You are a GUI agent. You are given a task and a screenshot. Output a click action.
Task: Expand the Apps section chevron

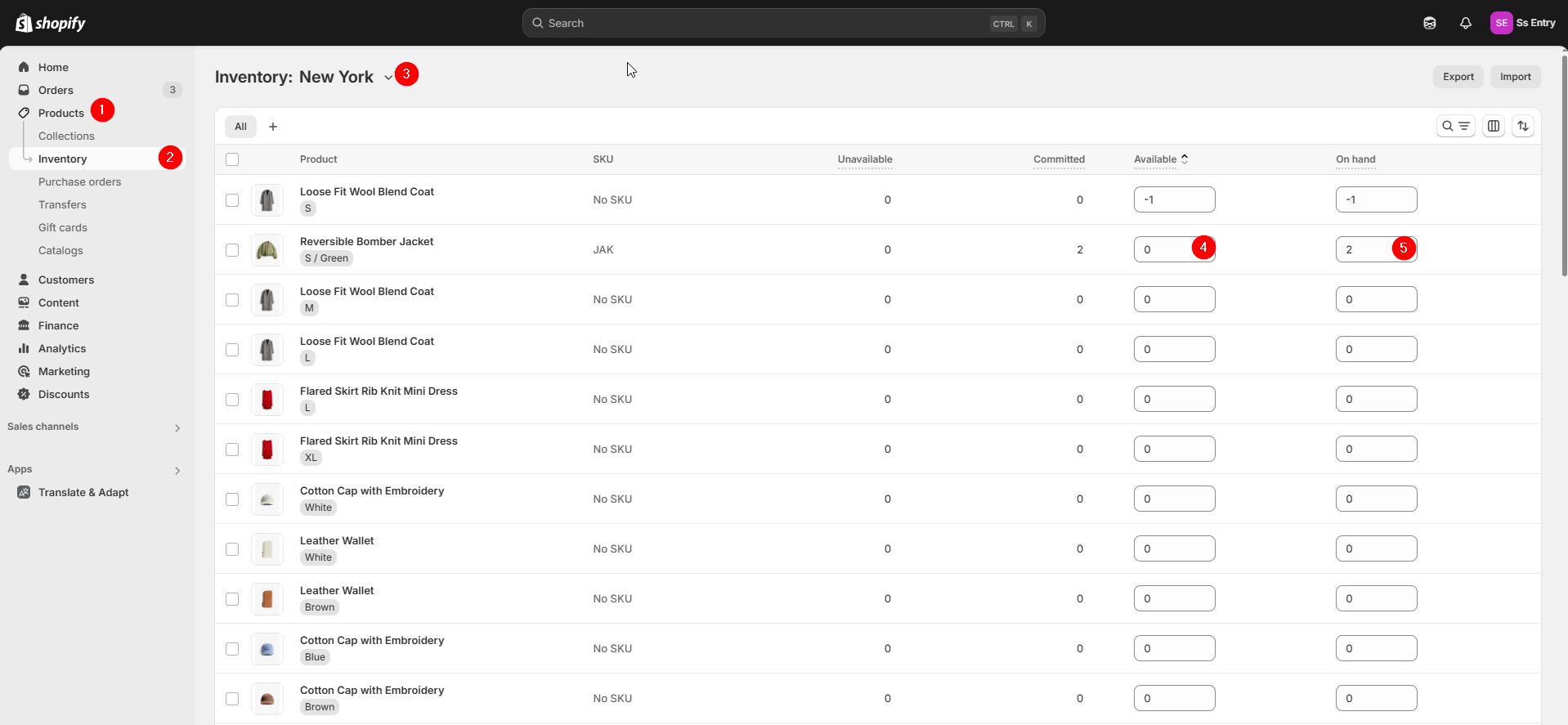tap(177, 470)
